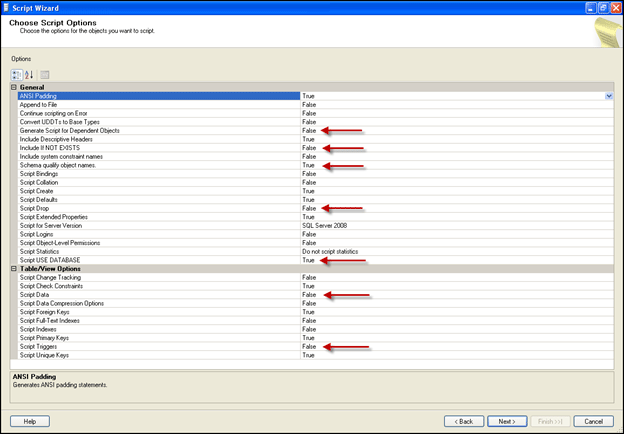Close the Script Wizard window

tap(616, 8)
